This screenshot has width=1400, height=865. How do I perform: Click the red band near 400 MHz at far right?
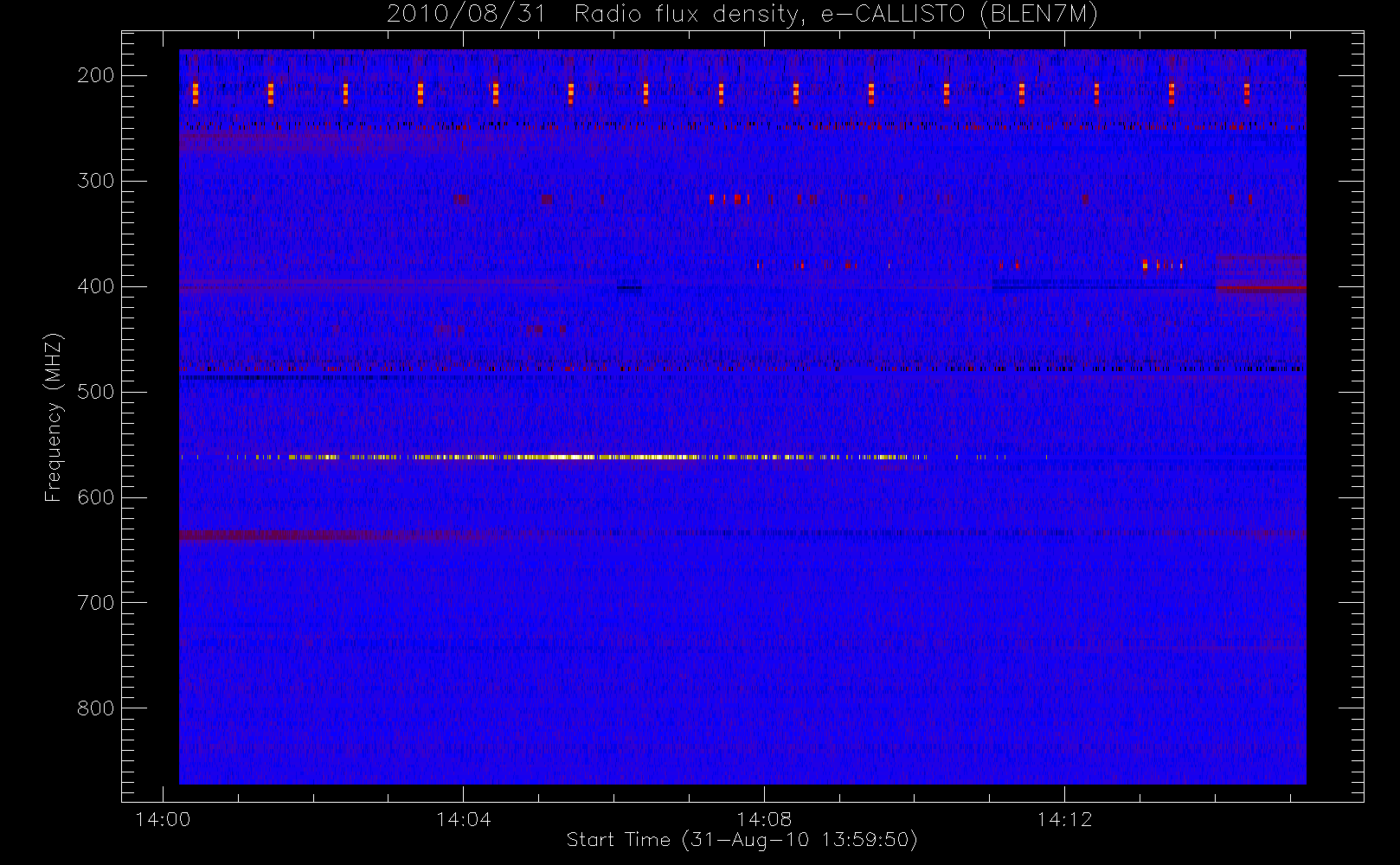click(x=1261, y=287)
